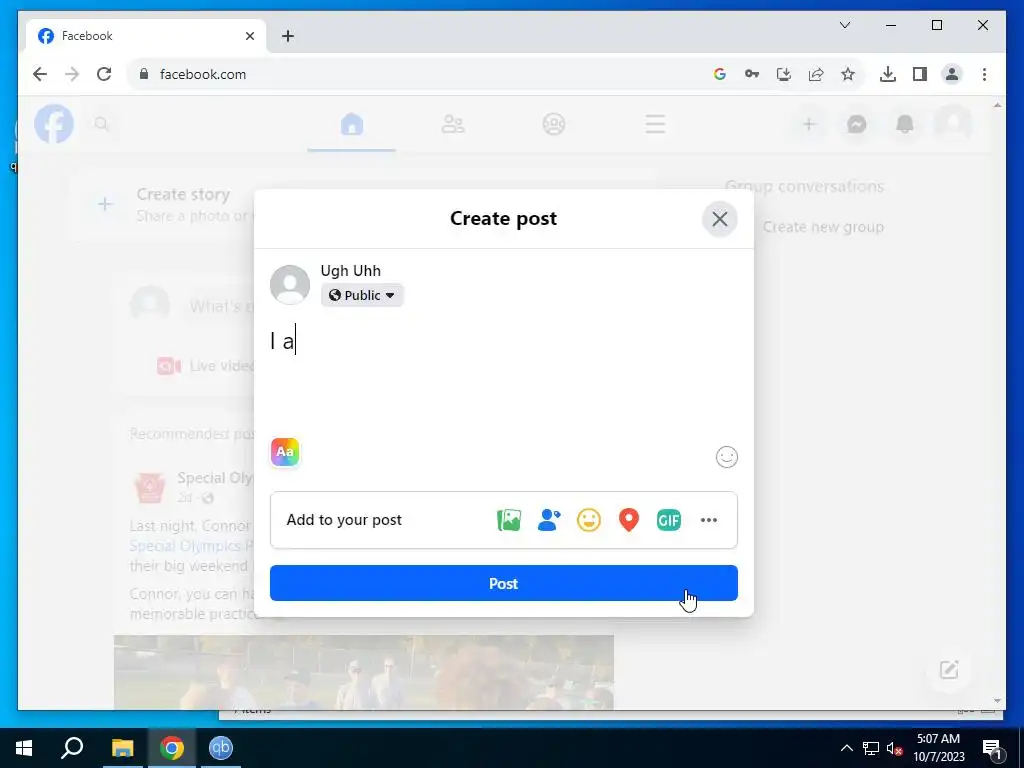Click the network tray icon
This screenshot has height=768, width=1024.
tap(871, 748)
